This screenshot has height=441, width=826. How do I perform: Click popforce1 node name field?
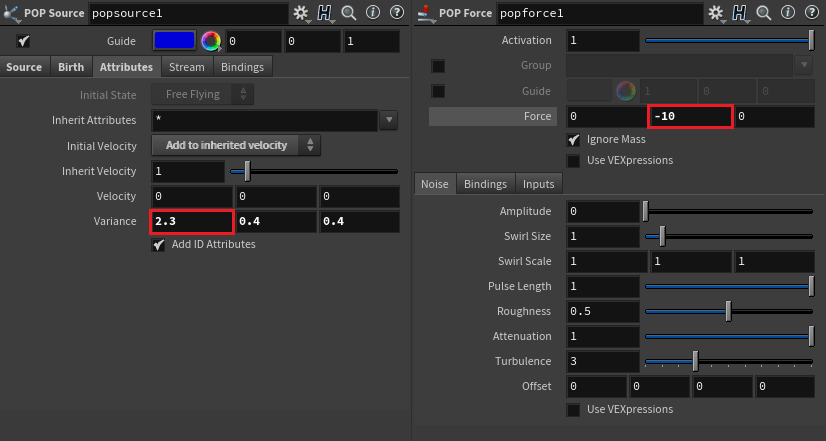(x=600, y=14)
